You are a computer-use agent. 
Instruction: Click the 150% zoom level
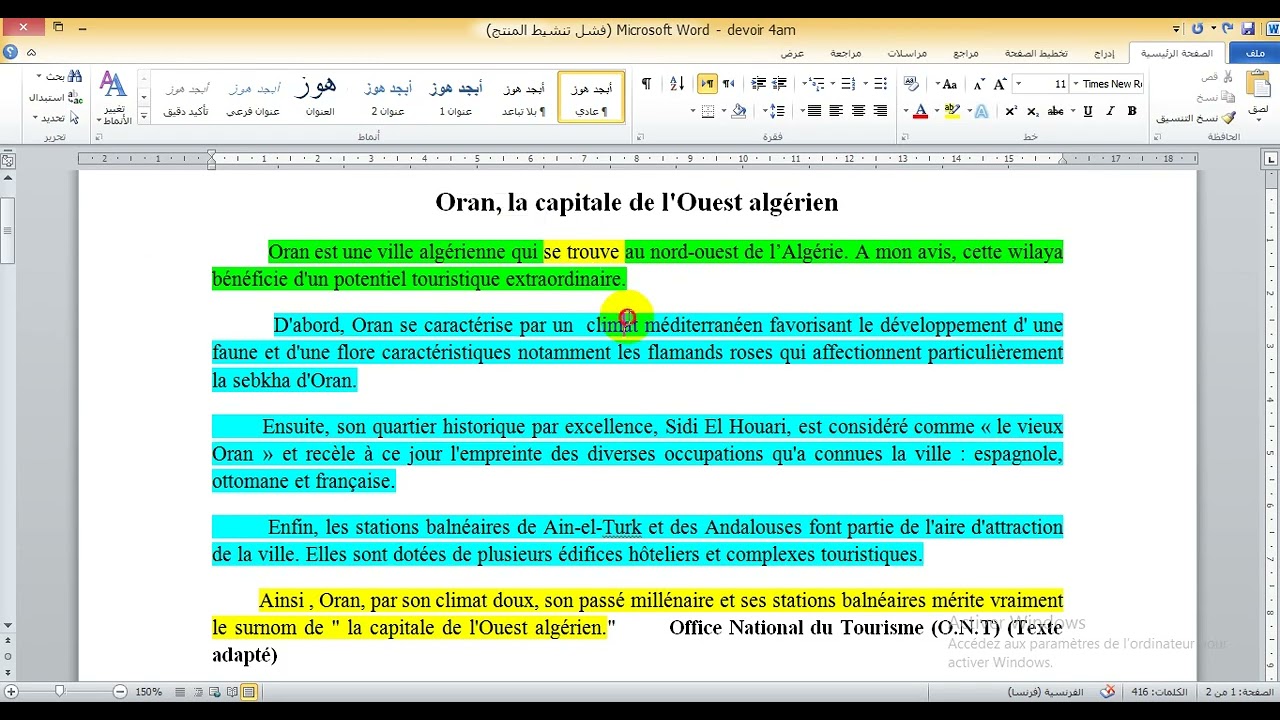tap(148, 692)
